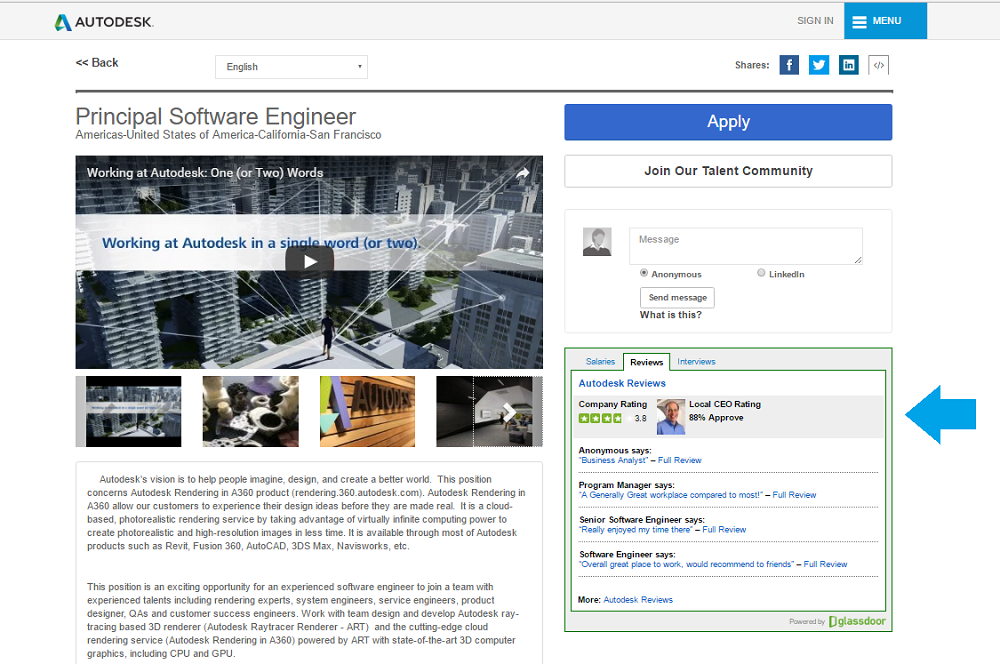Click the next arrow on thumbnail carousel

pyautogui.click(x=509, y=412)
